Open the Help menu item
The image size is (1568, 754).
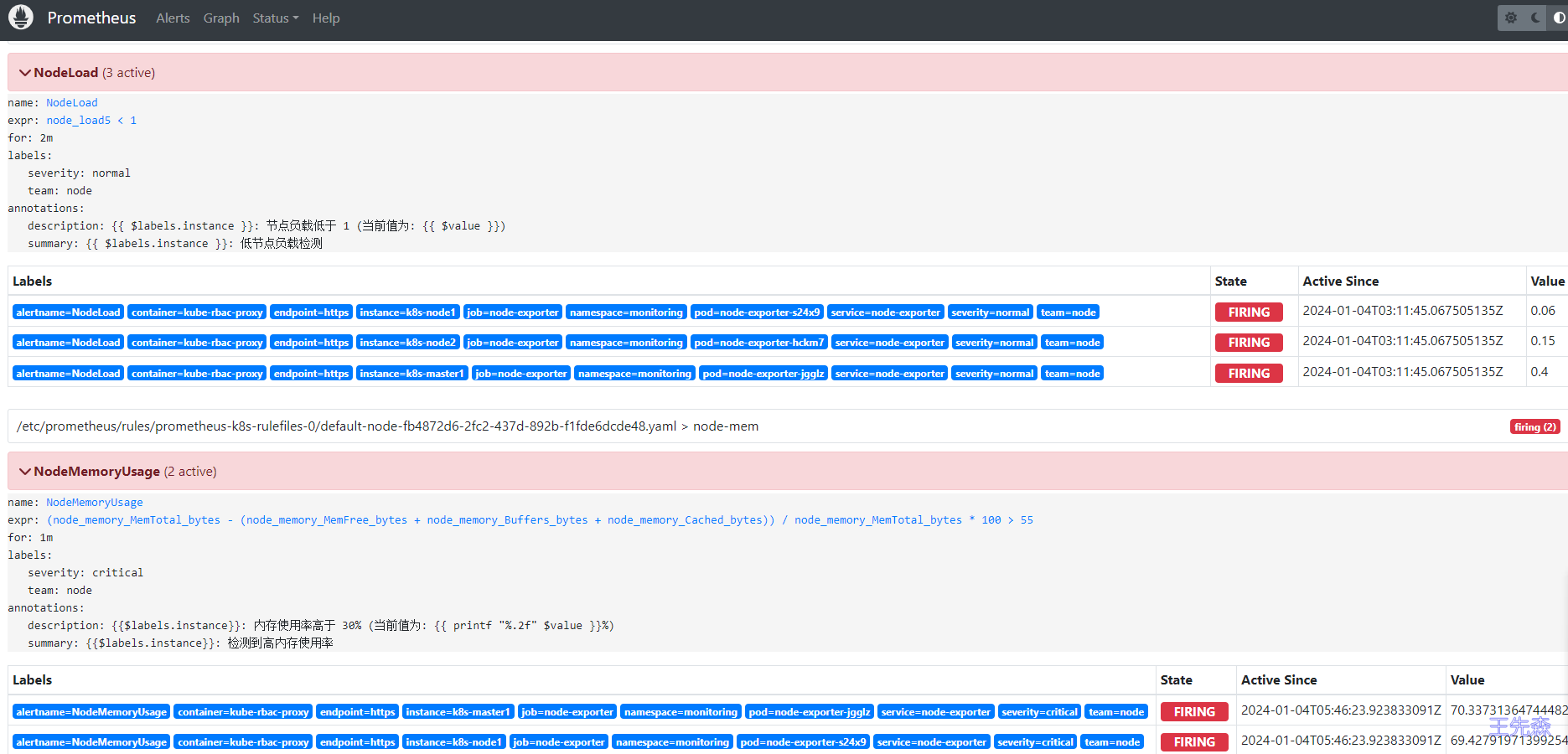point(326,18)
